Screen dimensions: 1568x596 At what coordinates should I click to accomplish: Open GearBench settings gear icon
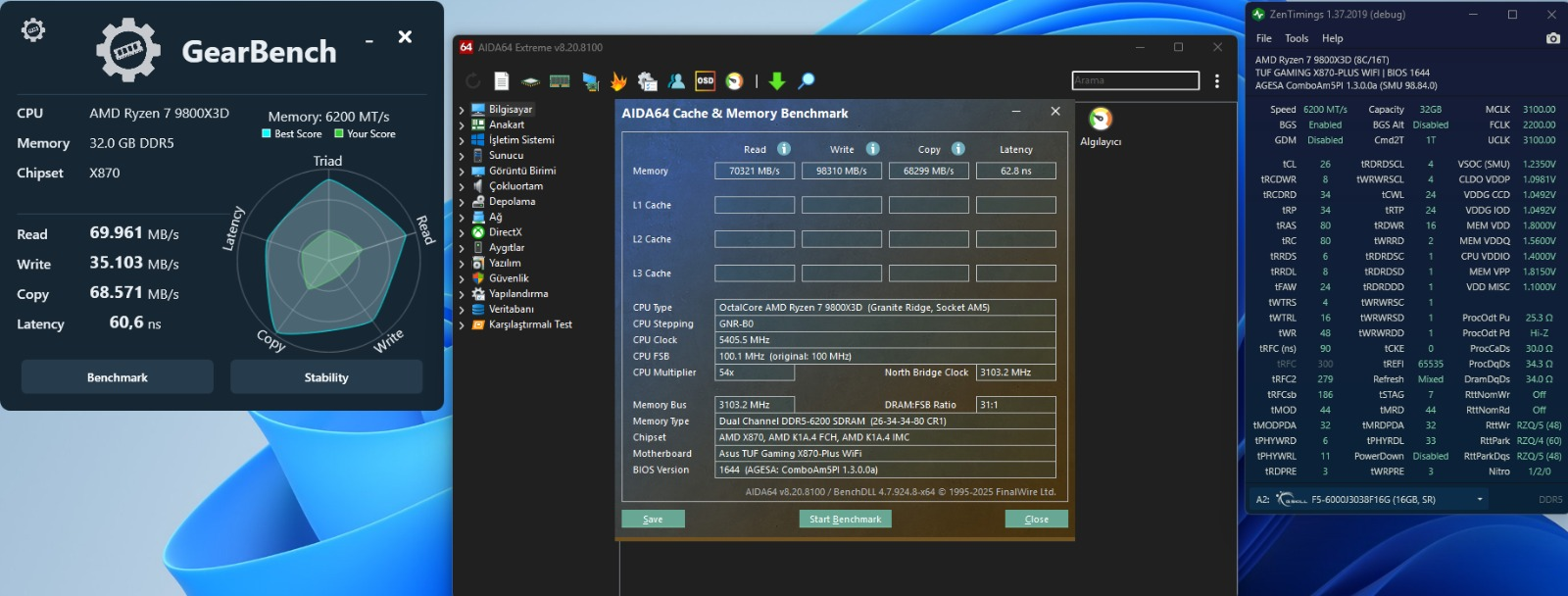33,29
